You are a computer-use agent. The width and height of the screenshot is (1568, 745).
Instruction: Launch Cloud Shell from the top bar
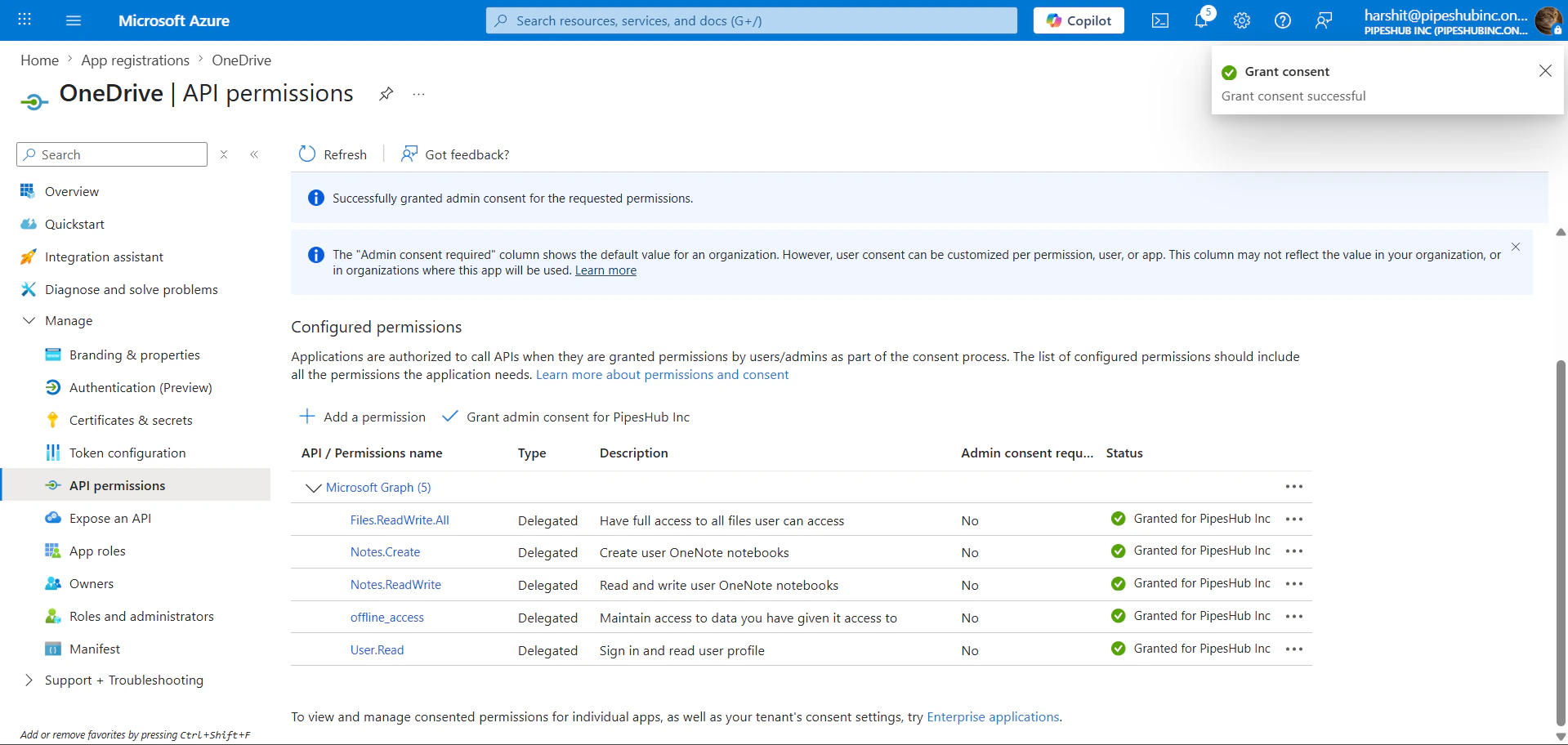click(x=1159, y=20)
